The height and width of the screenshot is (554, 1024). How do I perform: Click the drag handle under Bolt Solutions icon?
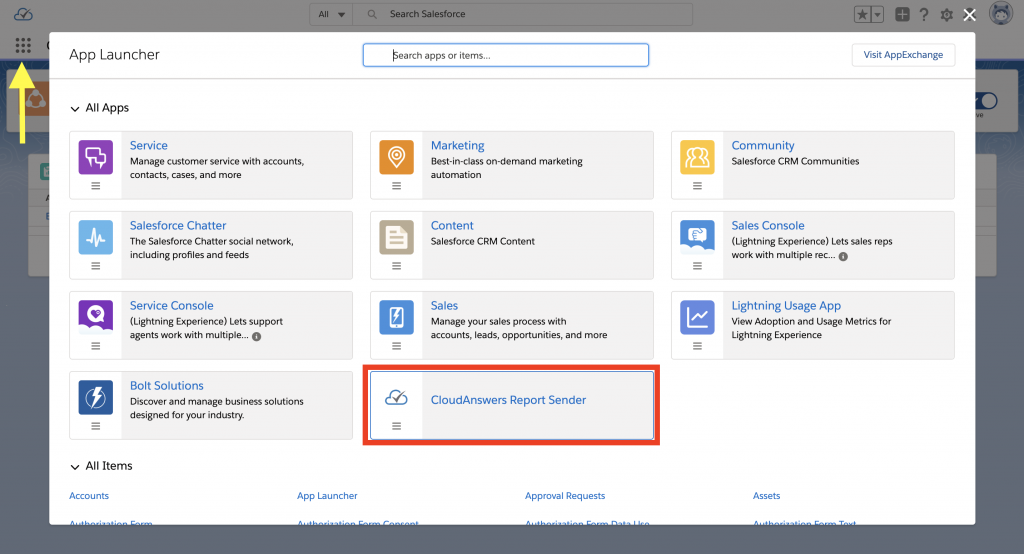95,426
